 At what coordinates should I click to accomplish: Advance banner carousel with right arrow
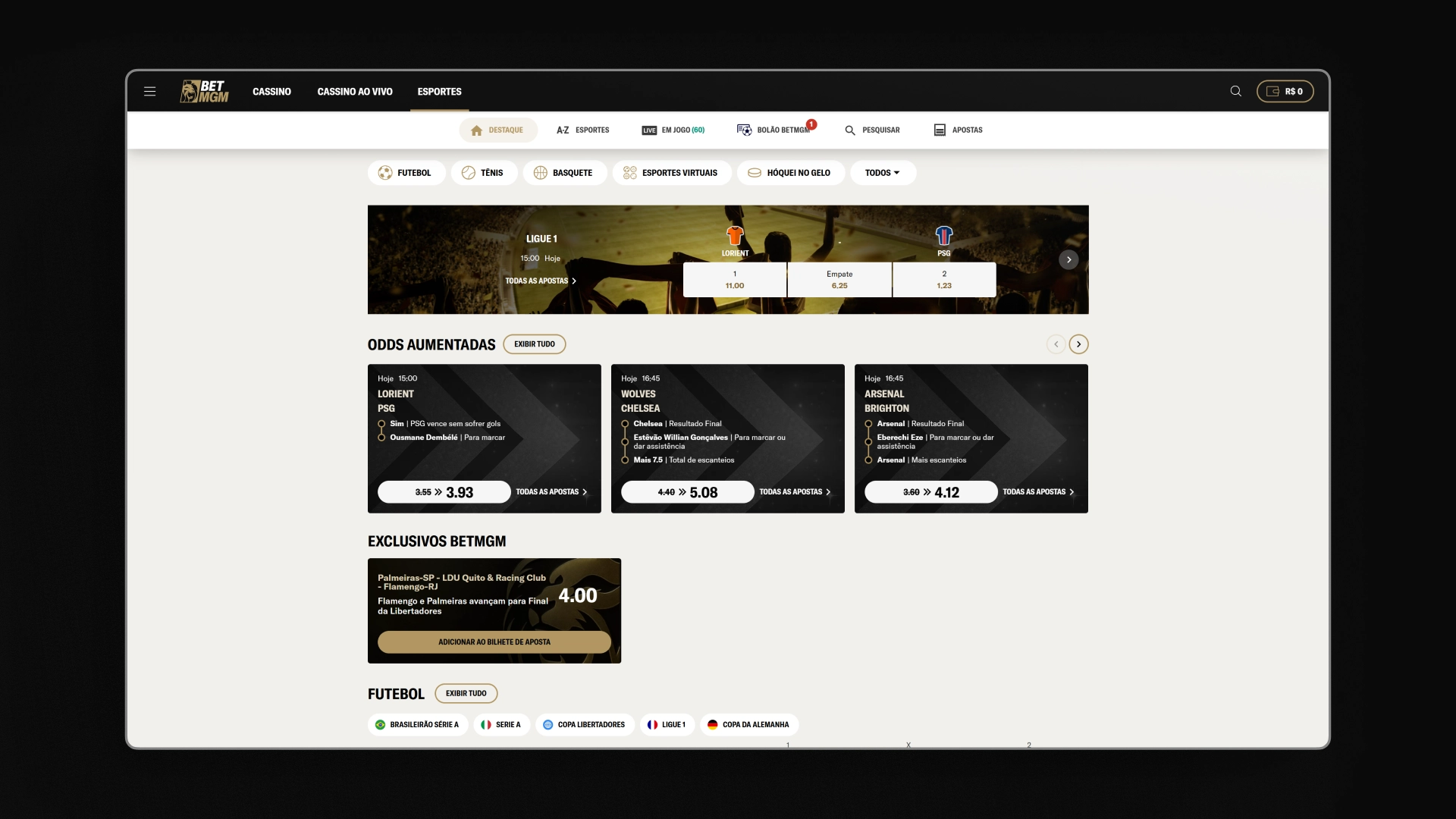(x=1068, y=260)
